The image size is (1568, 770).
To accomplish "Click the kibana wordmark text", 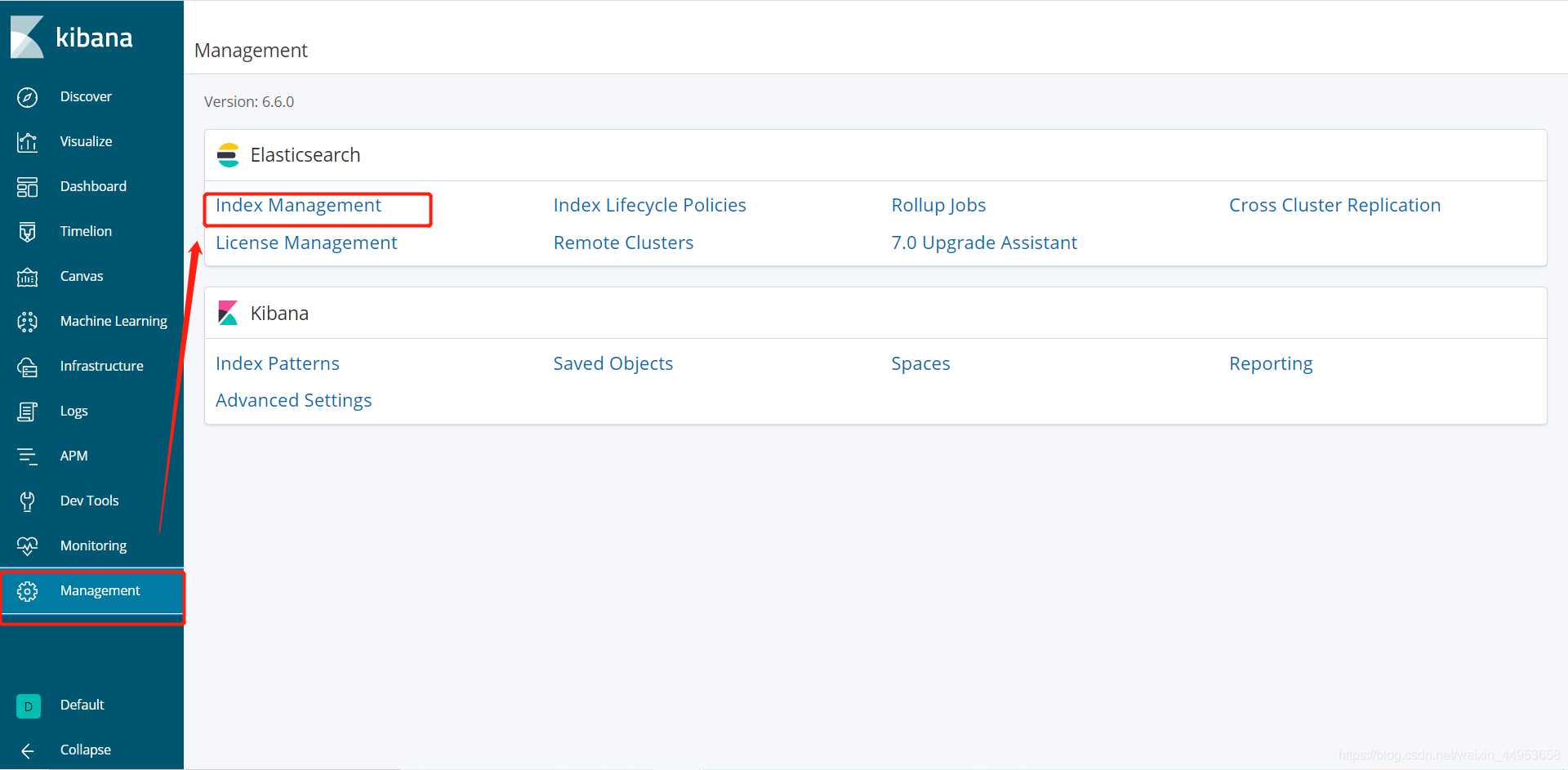I will [94, 38].
